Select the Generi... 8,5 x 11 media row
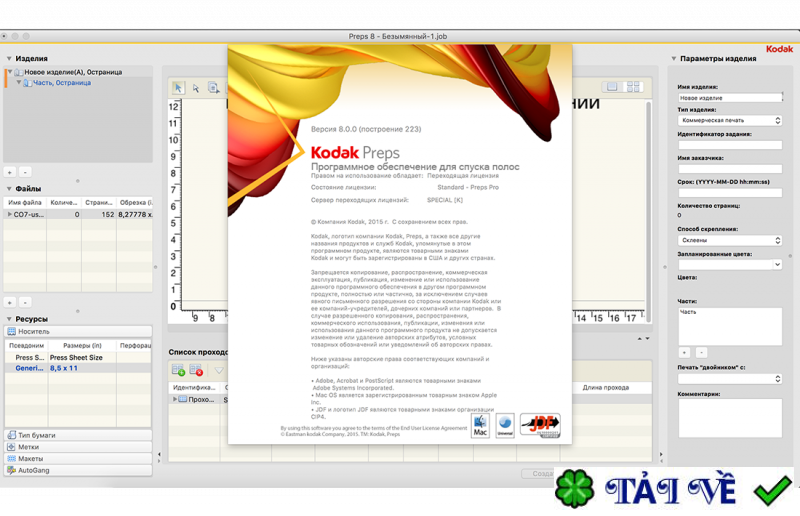Image resolution: width=800 pixels, height=516 pixels. (x=78, y=368)
